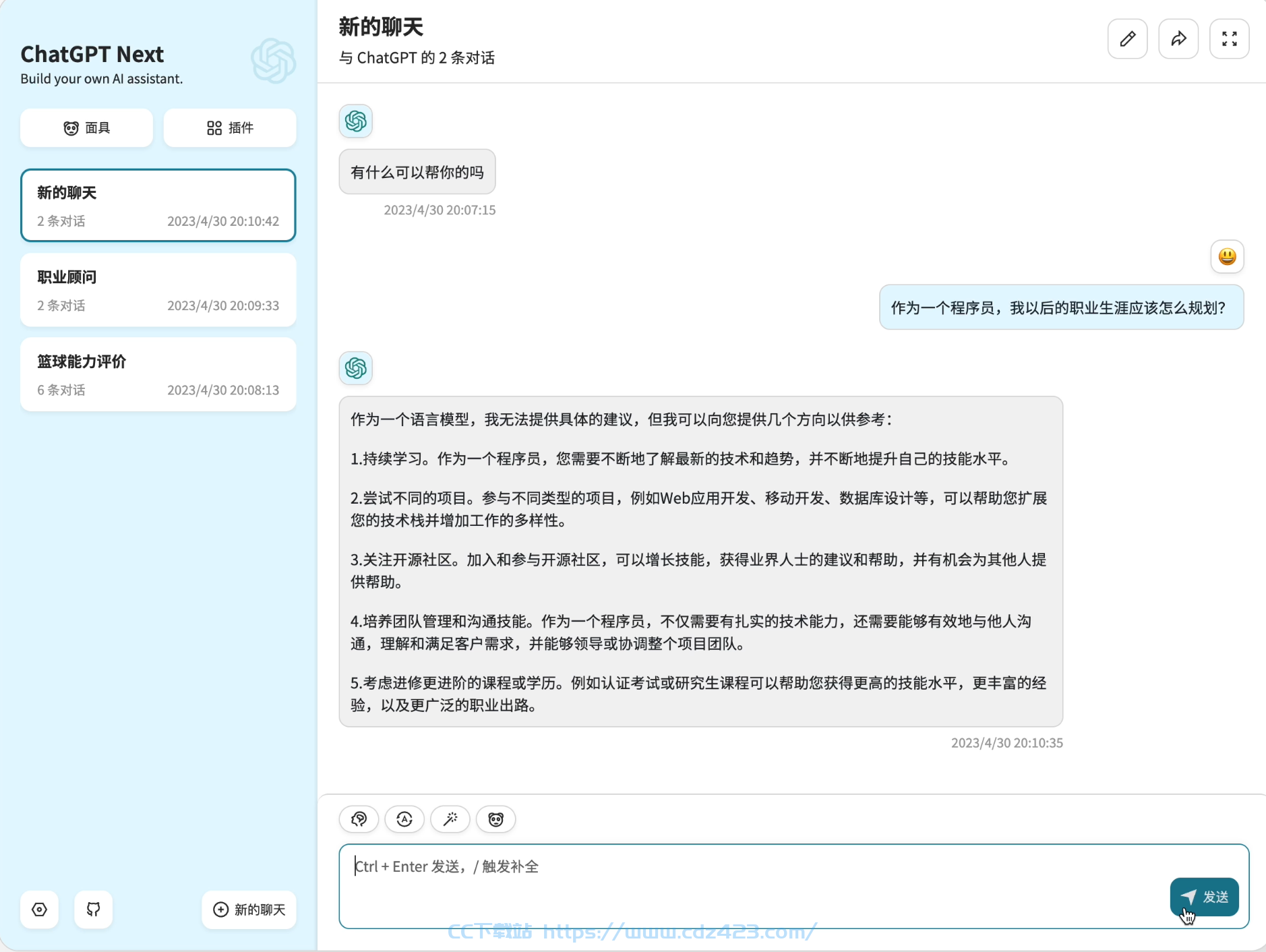Click the 2023/4/30 20:09:33 date in 职业顾问

click(x=223, y=306)
